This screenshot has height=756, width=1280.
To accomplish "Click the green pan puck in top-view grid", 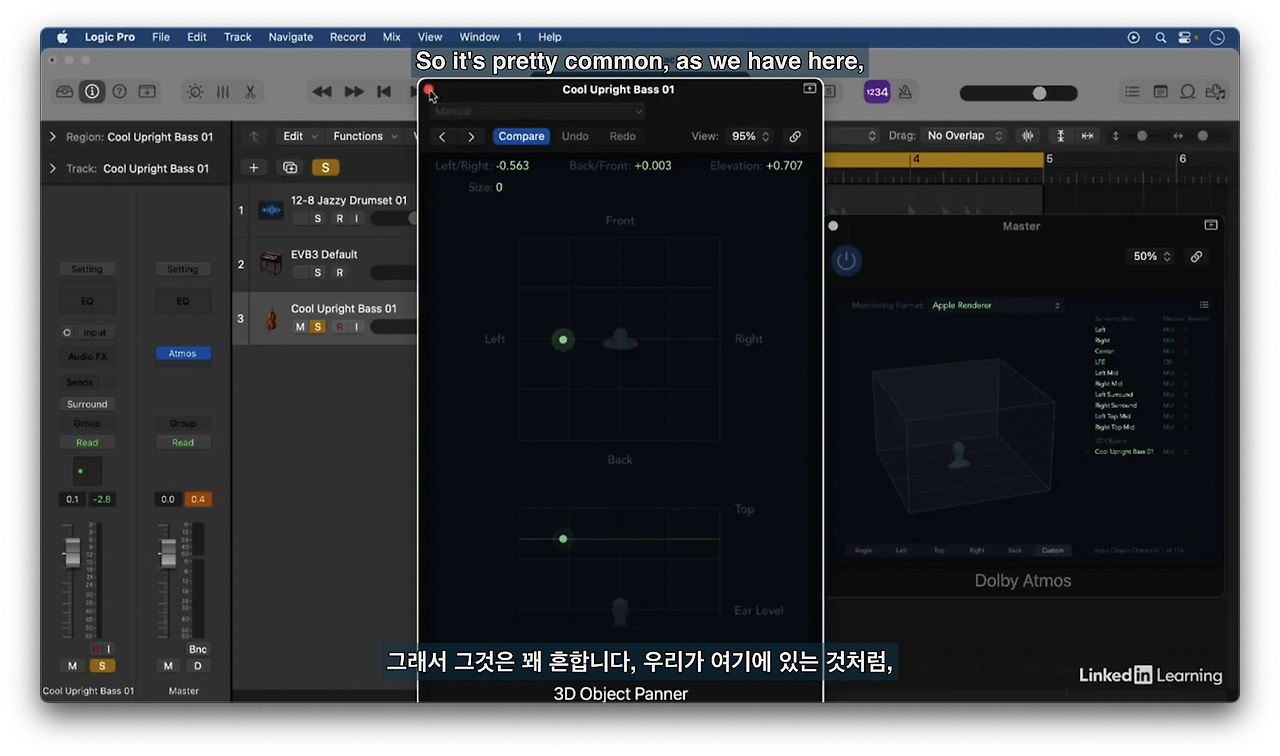I will [x=563, y=340].
